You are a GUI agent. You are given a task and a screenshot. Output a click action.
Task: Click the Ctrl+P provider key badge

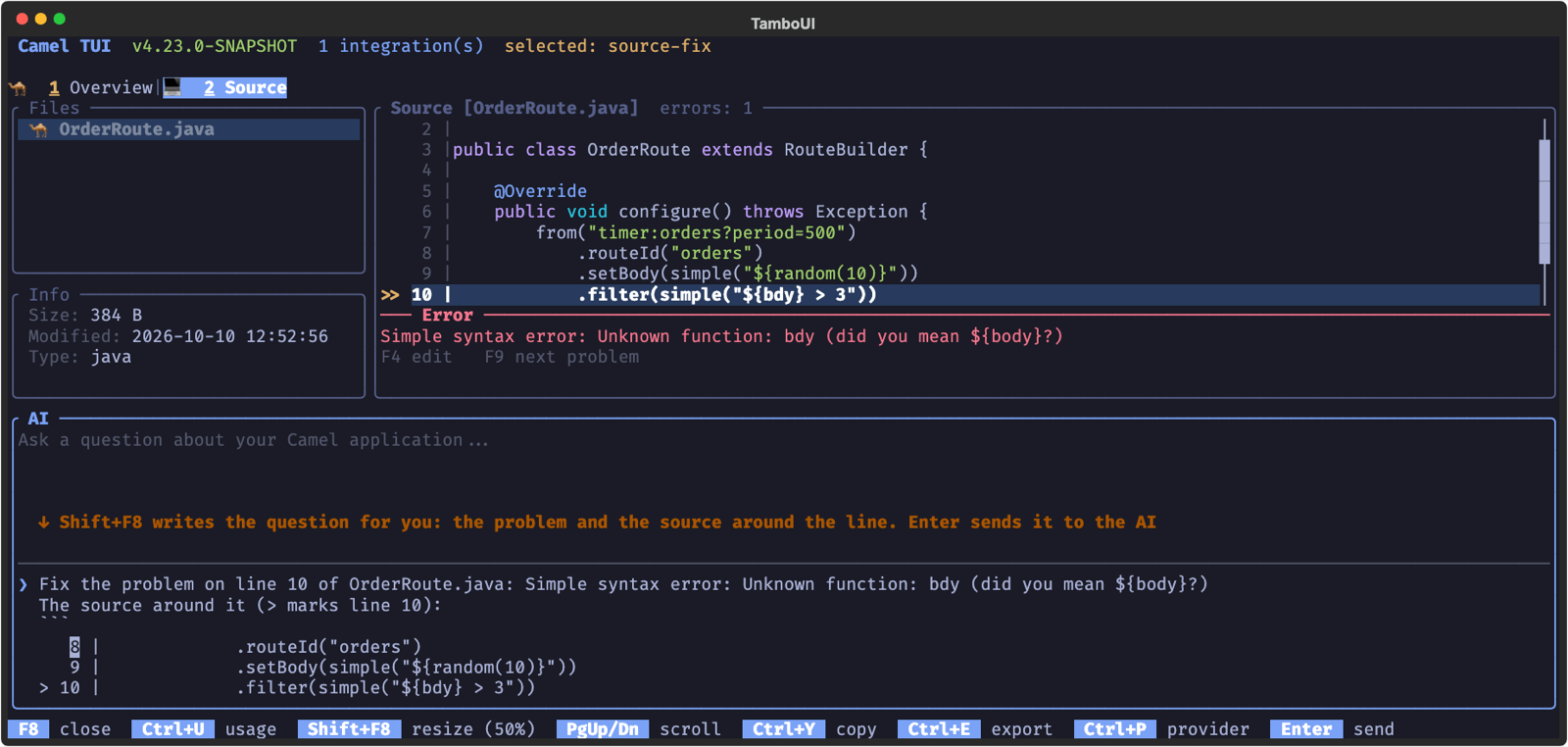pos(1115,729)
